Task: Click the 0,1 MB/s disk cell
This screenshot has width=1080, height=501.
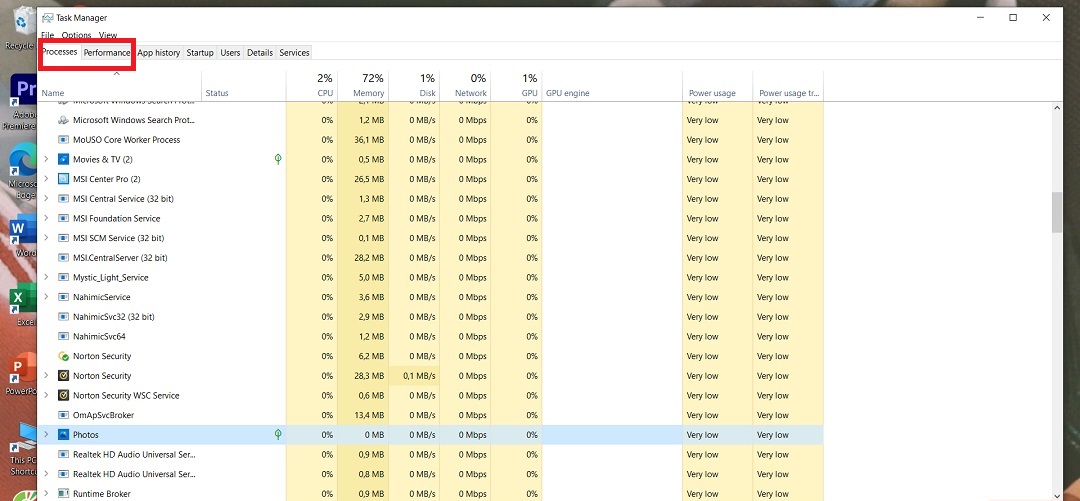Action: click(x=414, y=376)
